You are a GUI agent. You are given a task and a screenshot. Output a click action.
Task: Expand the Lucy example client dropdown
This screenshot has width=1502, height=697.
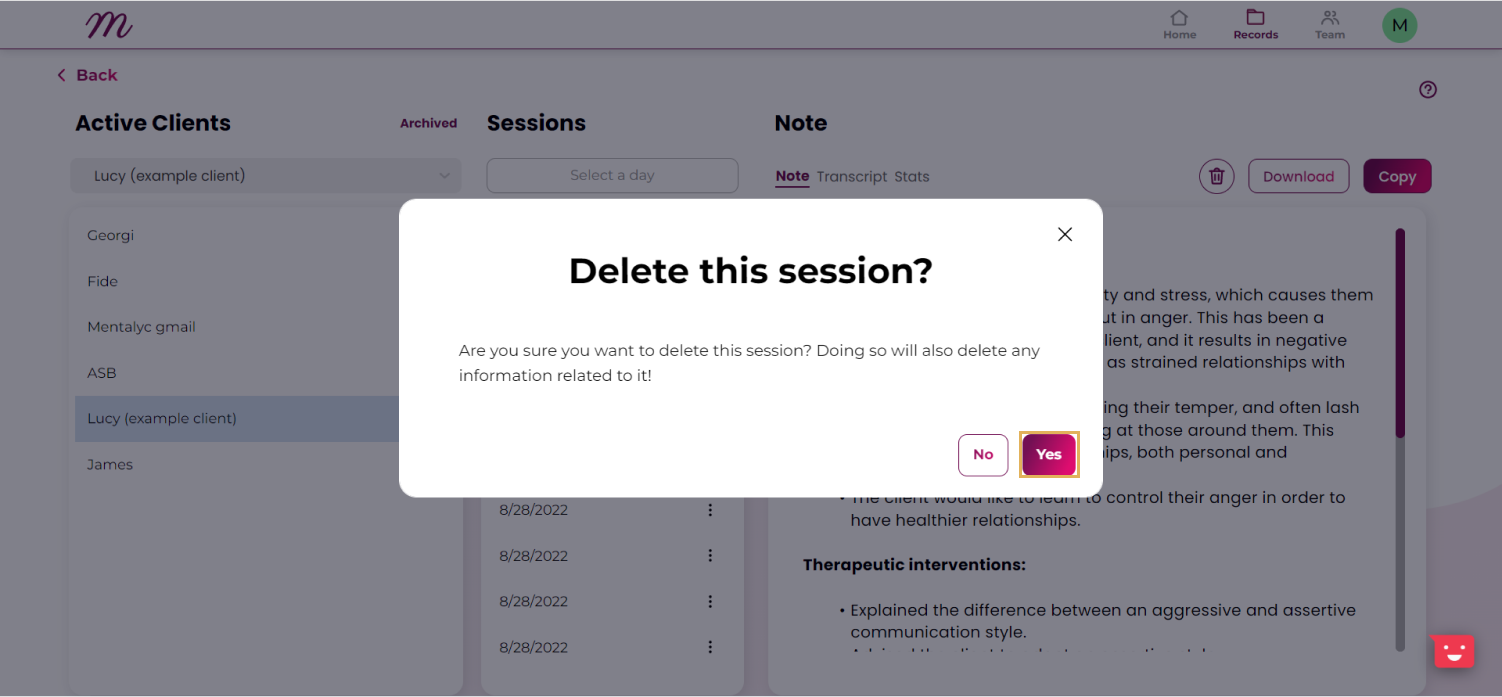click(266, 176)
